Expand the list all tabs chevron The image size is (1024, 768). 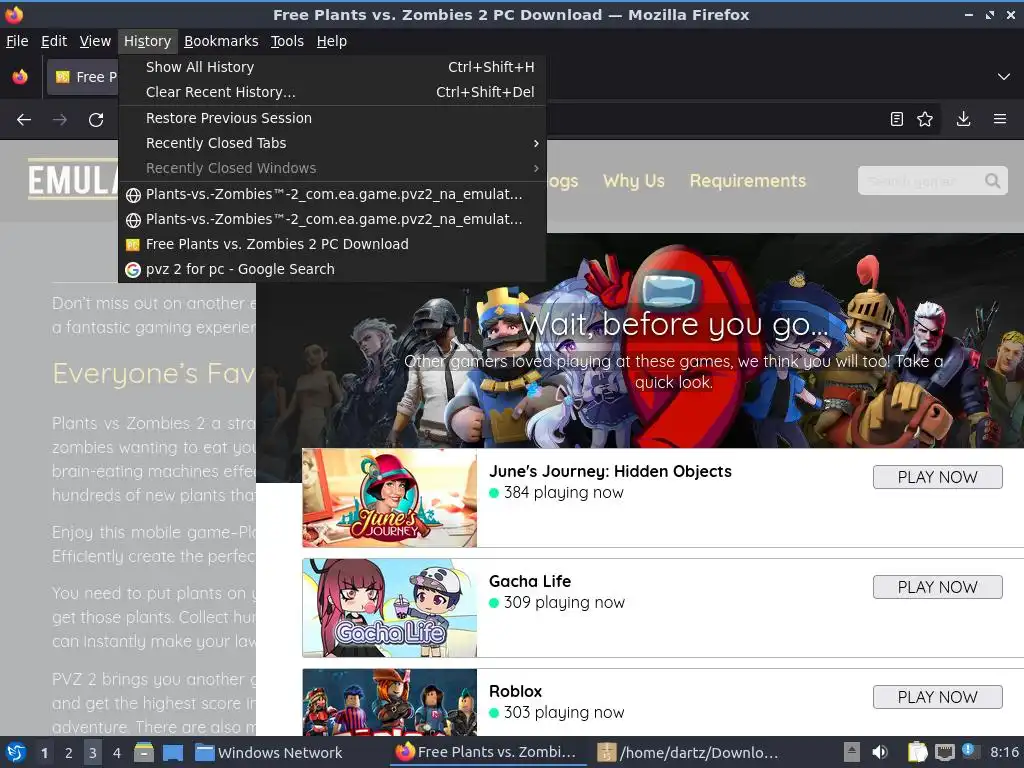click(1004, 77)
